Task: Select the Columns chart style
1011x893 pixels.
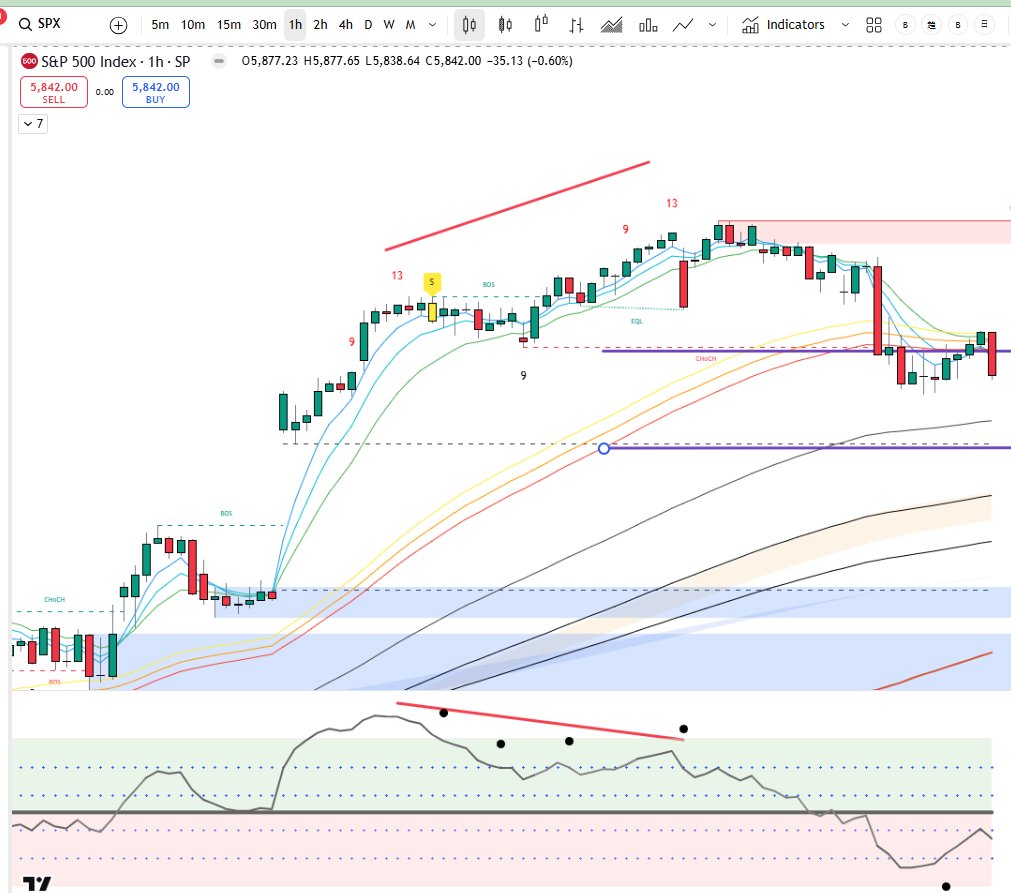Action: coord(648,25)
